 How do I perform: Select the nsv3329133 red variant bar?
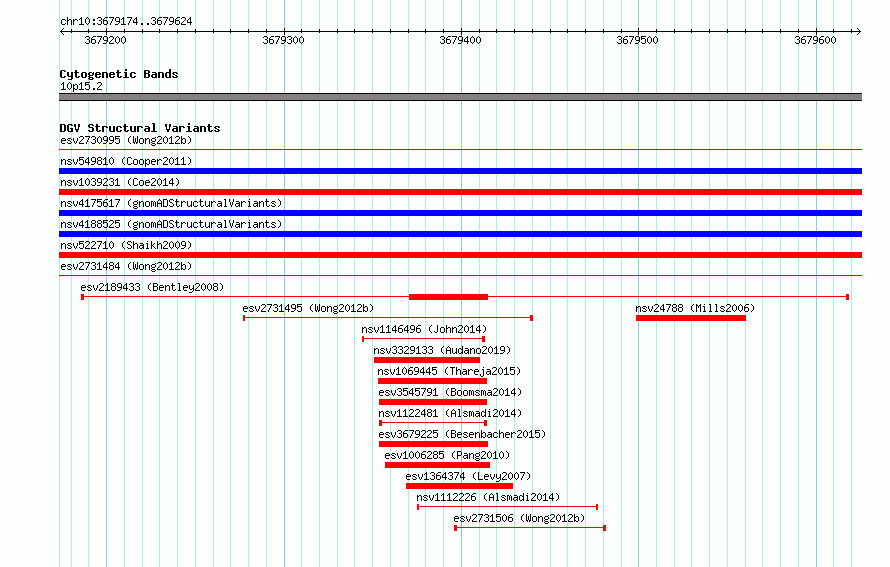point(427,360)
